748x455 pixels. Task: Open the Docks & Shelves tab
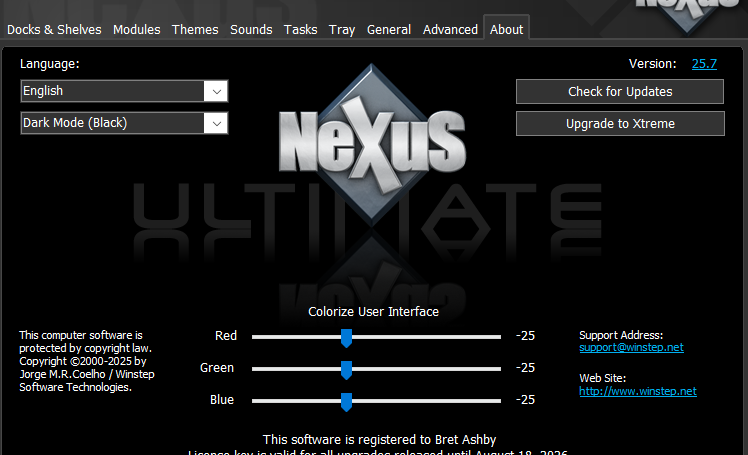coord(54,29)
